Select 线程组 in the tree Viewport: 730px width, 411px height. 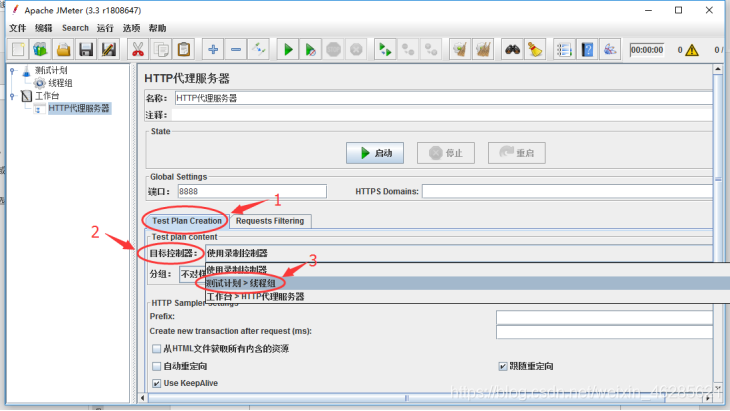[x=60, y=83]
